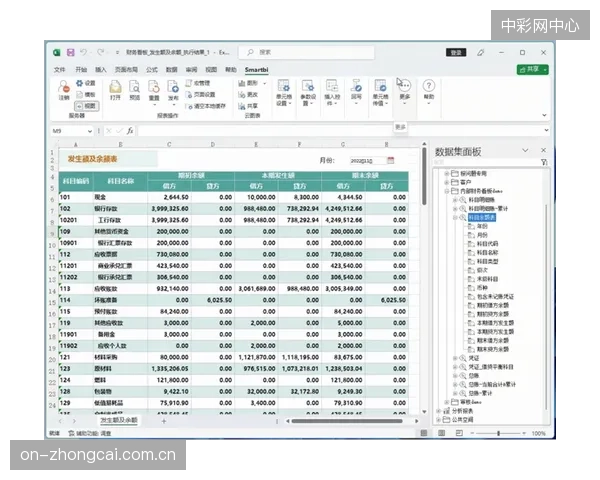600x480 pixels.
Task: Click 清空本地缓存 clear local cache button
Action: pyautogui.click(x=206, y=106)
